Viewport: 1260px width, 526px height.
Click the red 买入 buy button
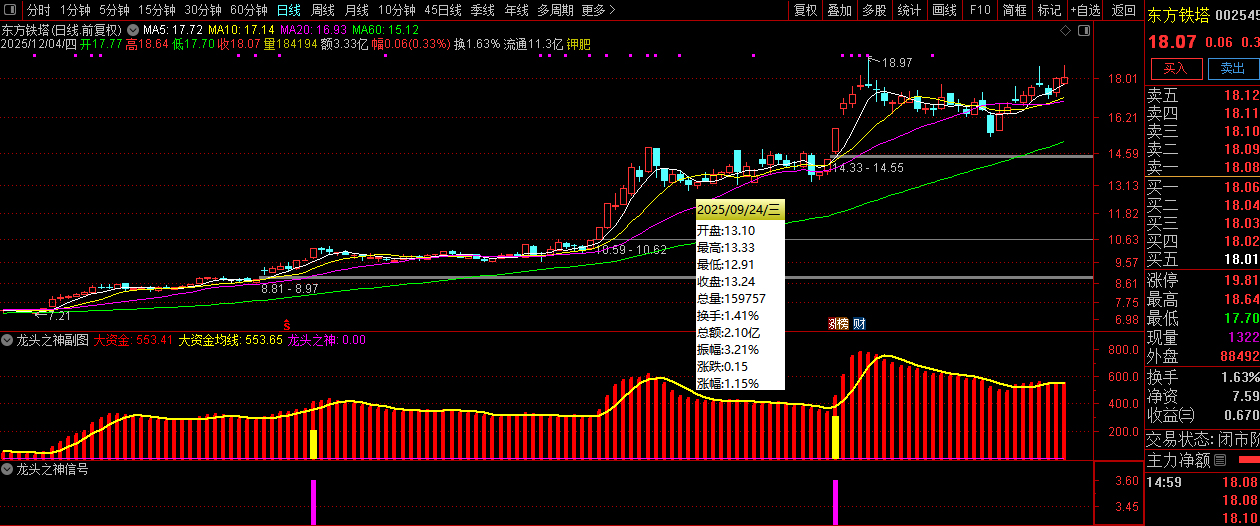tap(1176, 68)
